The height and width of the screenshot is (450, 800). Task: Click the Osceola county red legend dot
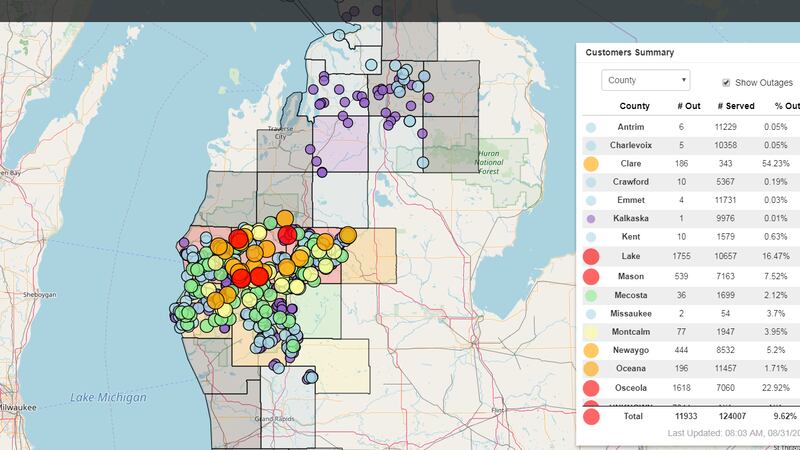tap(591, 388)
